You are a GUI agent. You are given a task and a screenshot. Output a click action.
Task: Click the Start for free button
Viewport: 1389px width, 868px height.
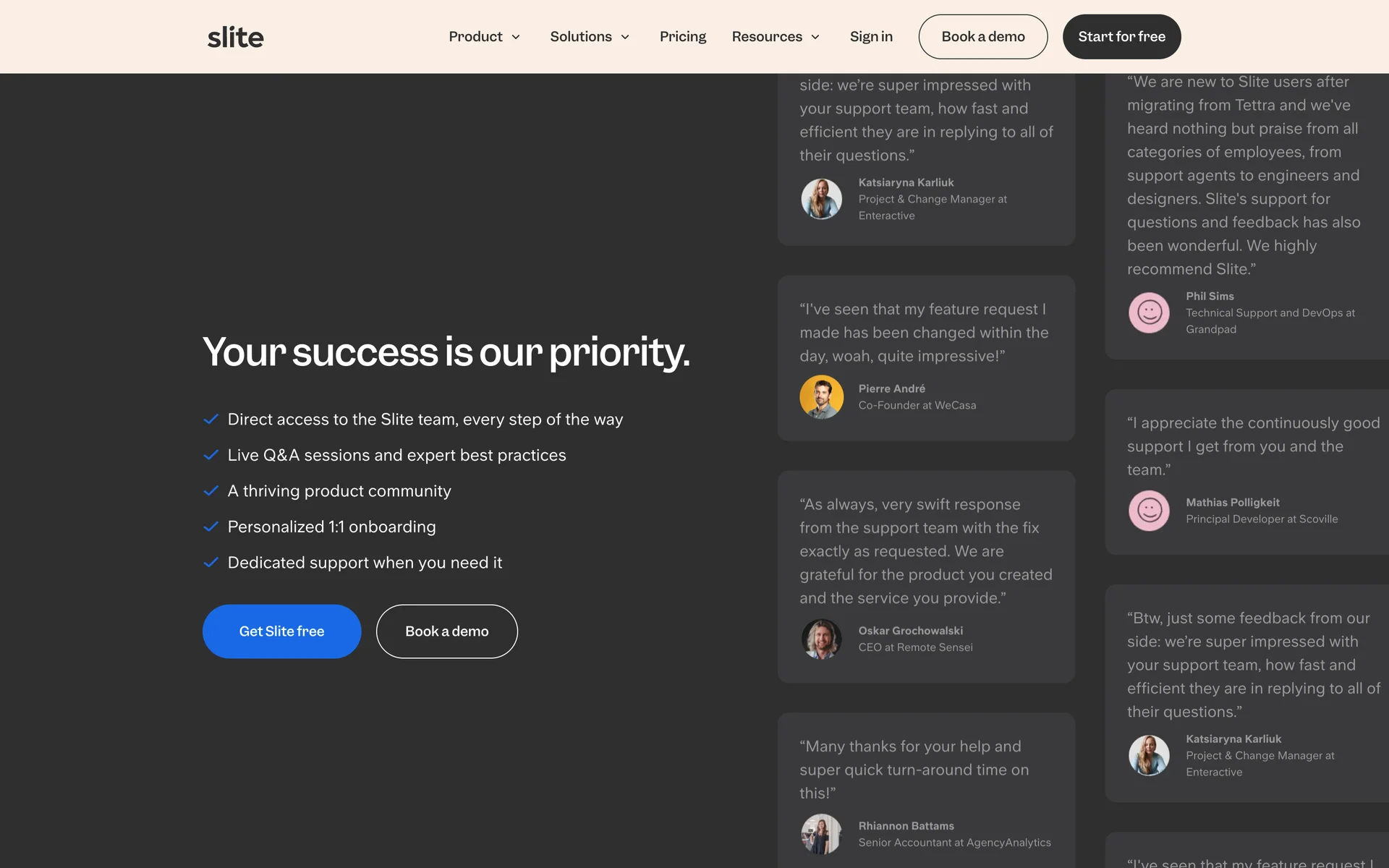pos(1121,37)
